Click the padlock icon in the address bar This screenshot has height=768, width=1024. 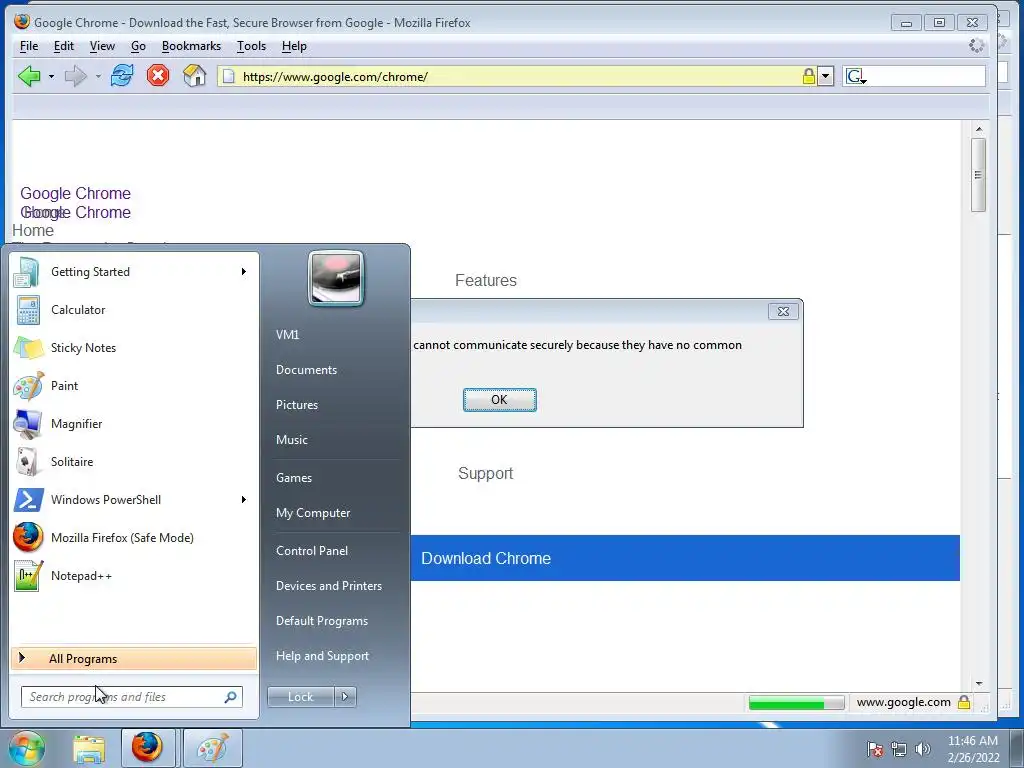808,76
